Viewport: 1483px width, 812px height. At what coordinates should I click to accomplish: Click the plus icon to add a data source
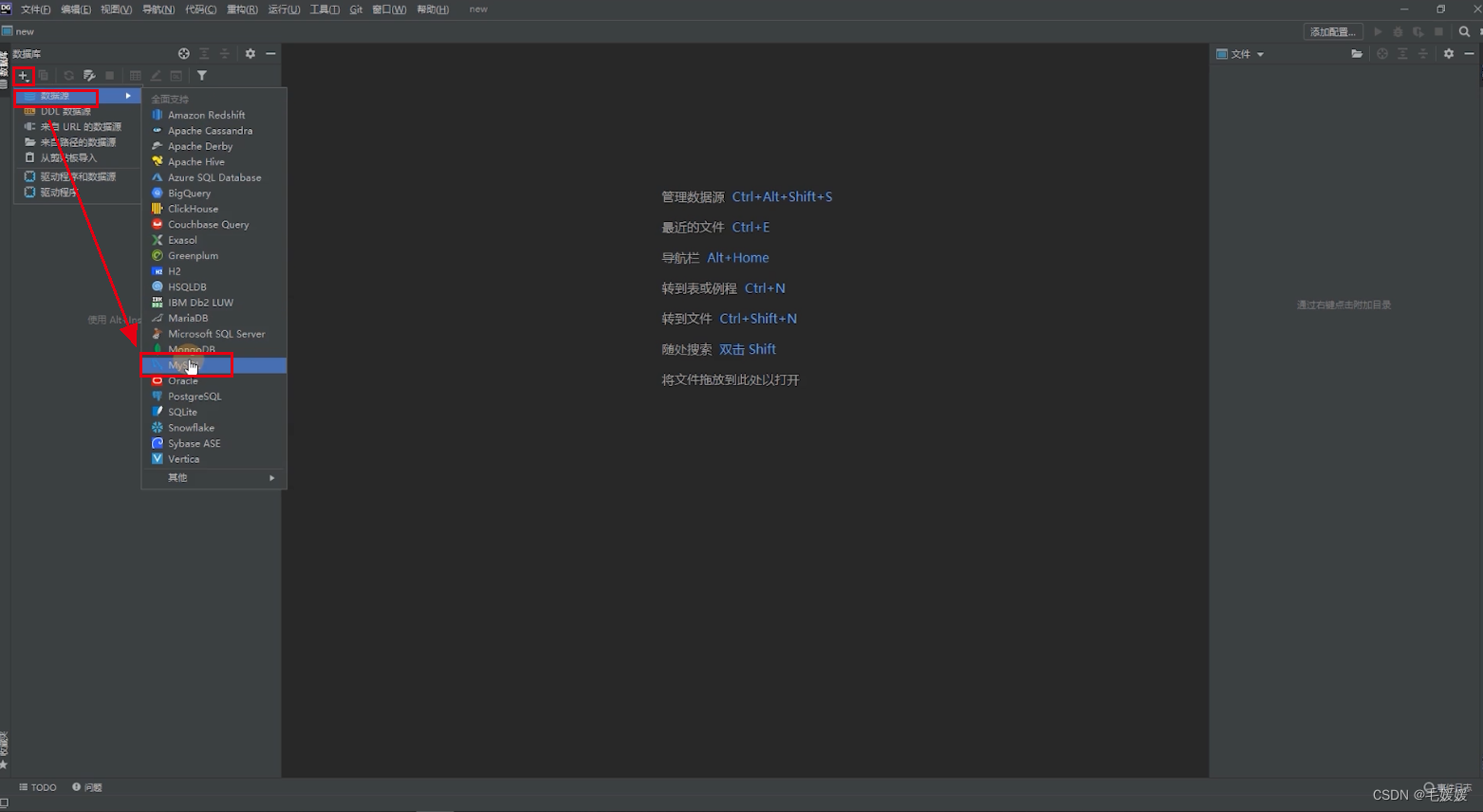[23, 76]
